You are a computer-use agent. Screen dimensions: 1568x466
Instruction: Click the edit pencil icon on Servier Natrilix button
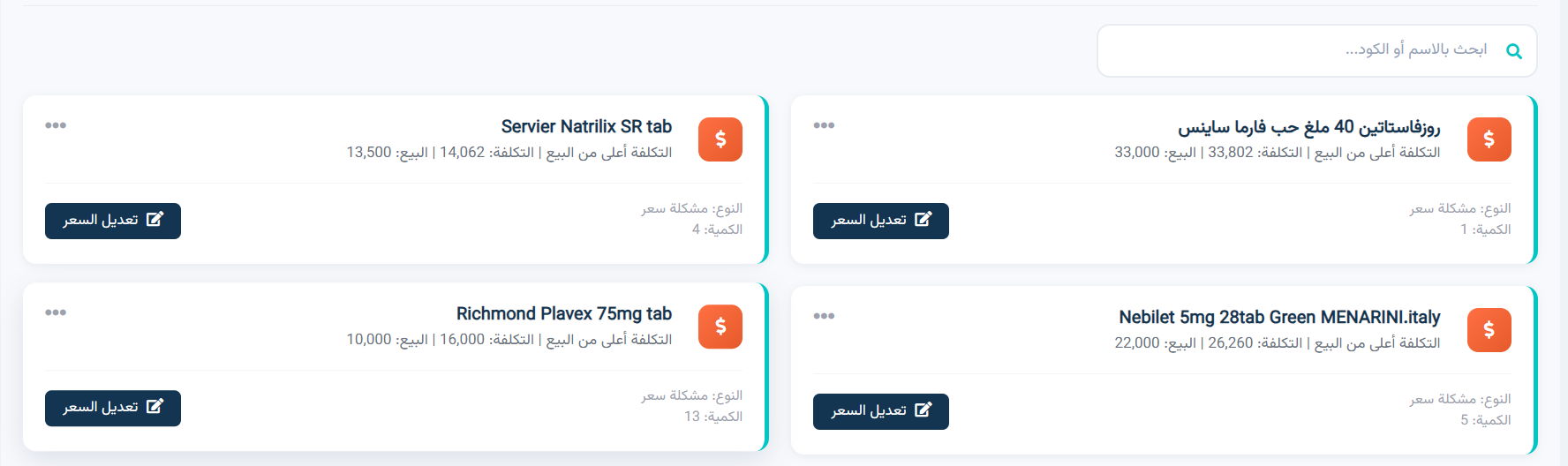(155, 219)
